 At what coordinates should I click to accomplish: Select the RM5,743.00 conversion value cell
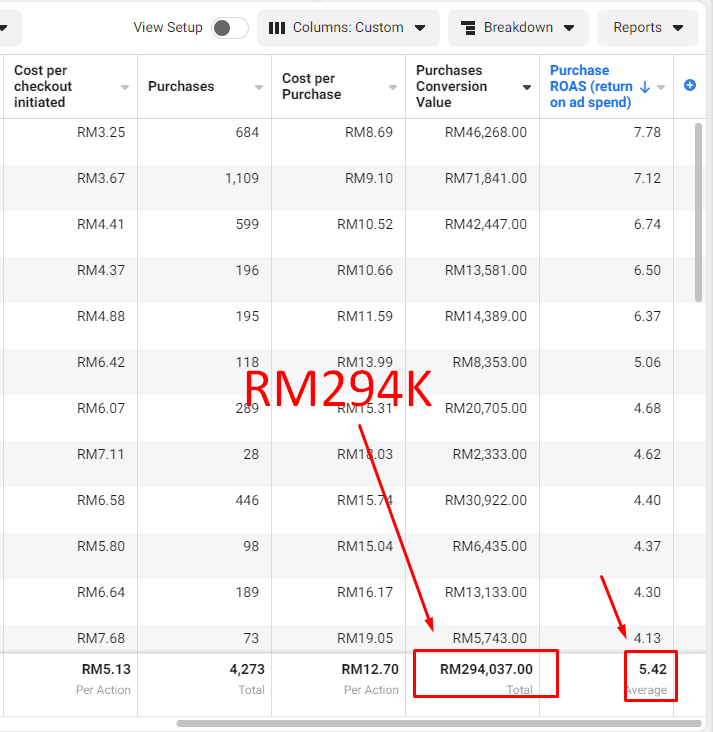pyautogui.click(x=490, y=638)
